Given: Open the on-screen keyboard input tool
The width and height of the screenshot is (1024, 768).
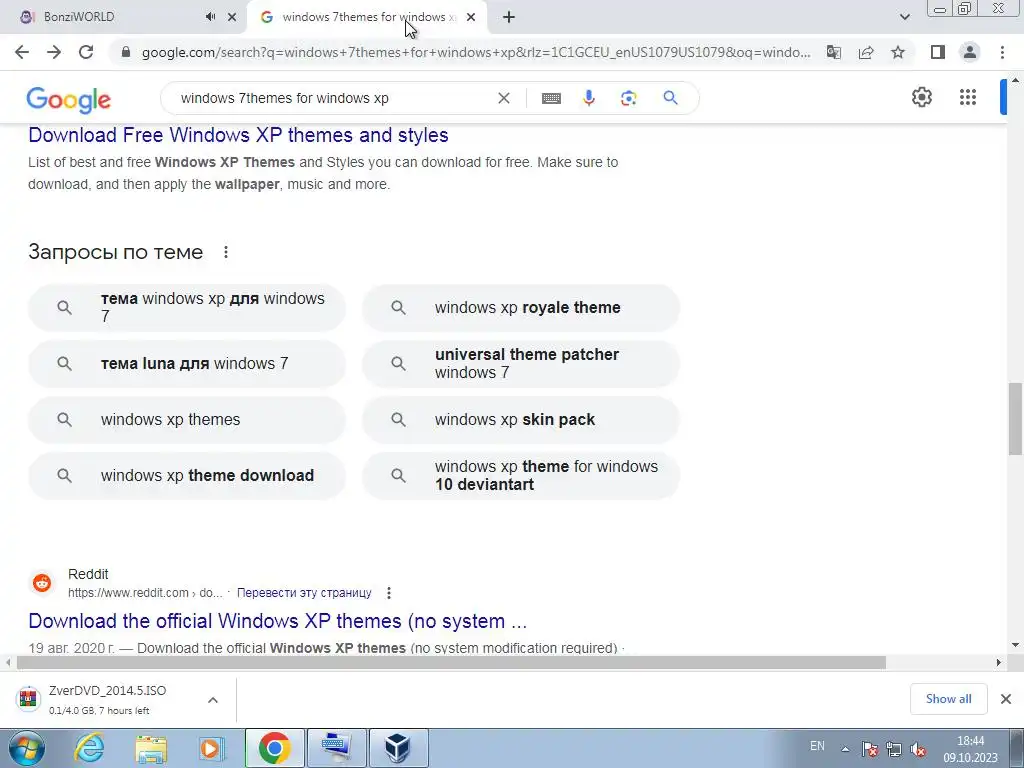Looking at the screenshot, I should pos(551,98).
